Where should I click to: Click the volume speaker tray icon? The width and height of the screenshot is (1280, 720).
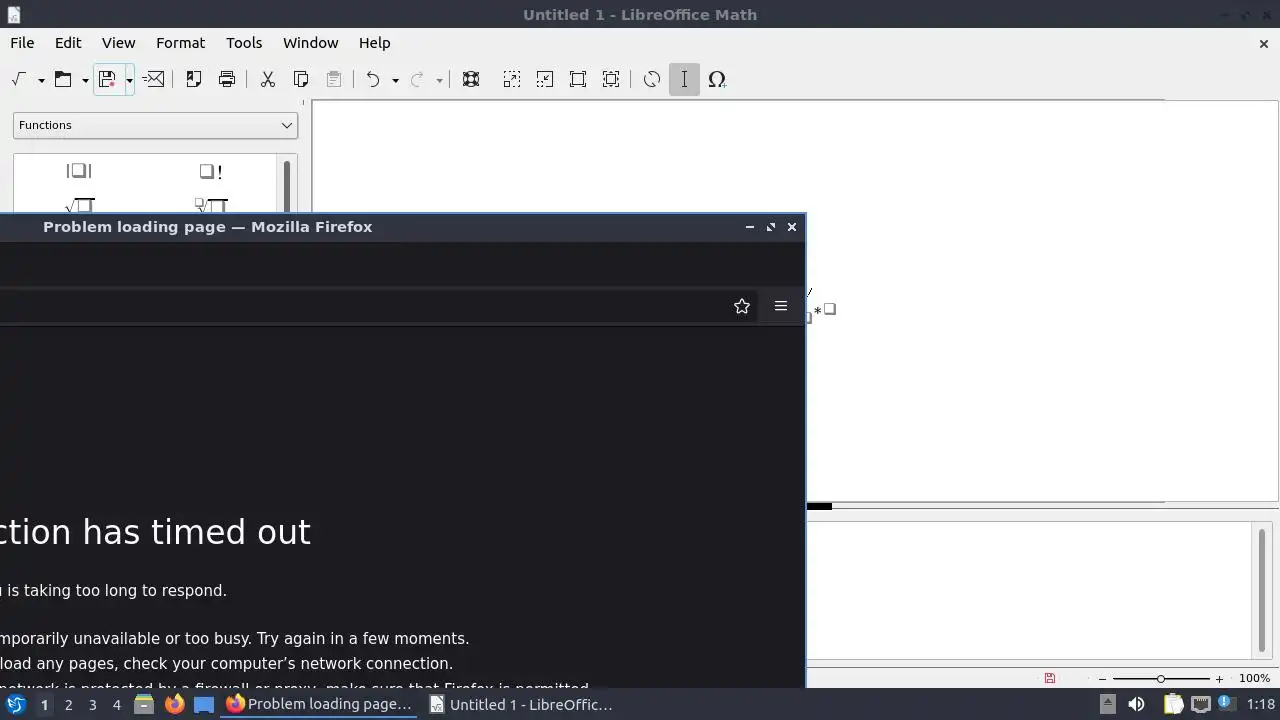click(x=1136, y=705)
